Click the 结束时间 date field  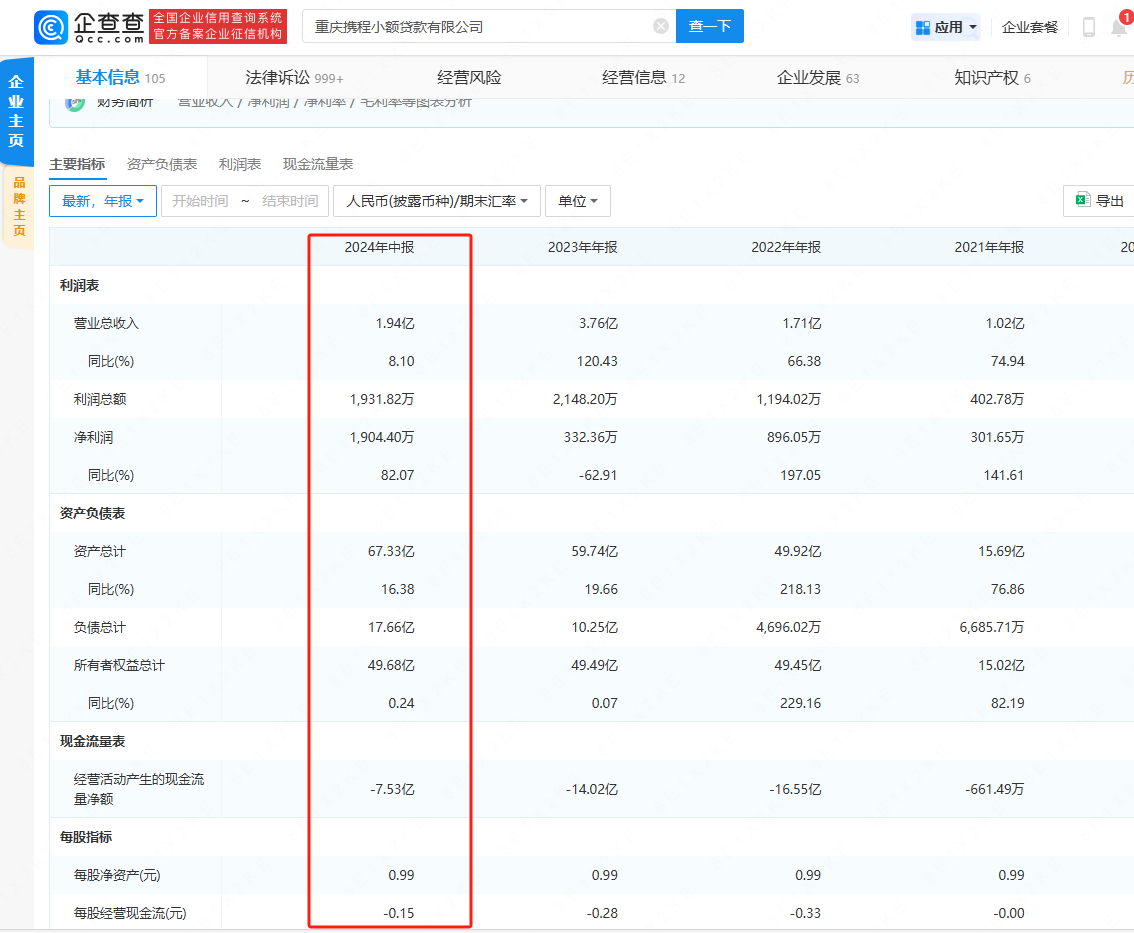coord(290,201)
